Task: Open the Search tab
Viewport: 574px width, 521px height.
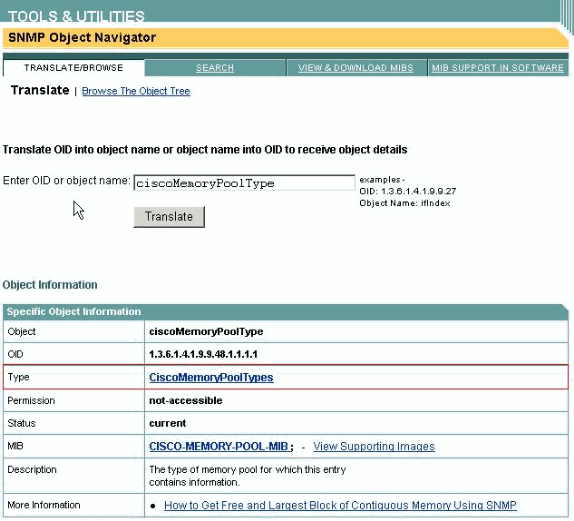Action: click(215, 68)
